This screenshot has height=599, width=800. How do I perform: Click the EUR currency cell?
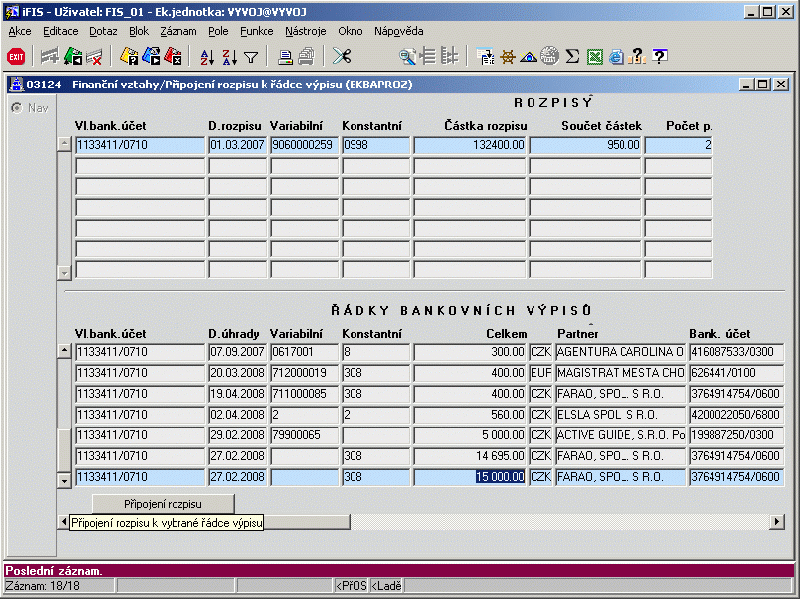[541, 373]
